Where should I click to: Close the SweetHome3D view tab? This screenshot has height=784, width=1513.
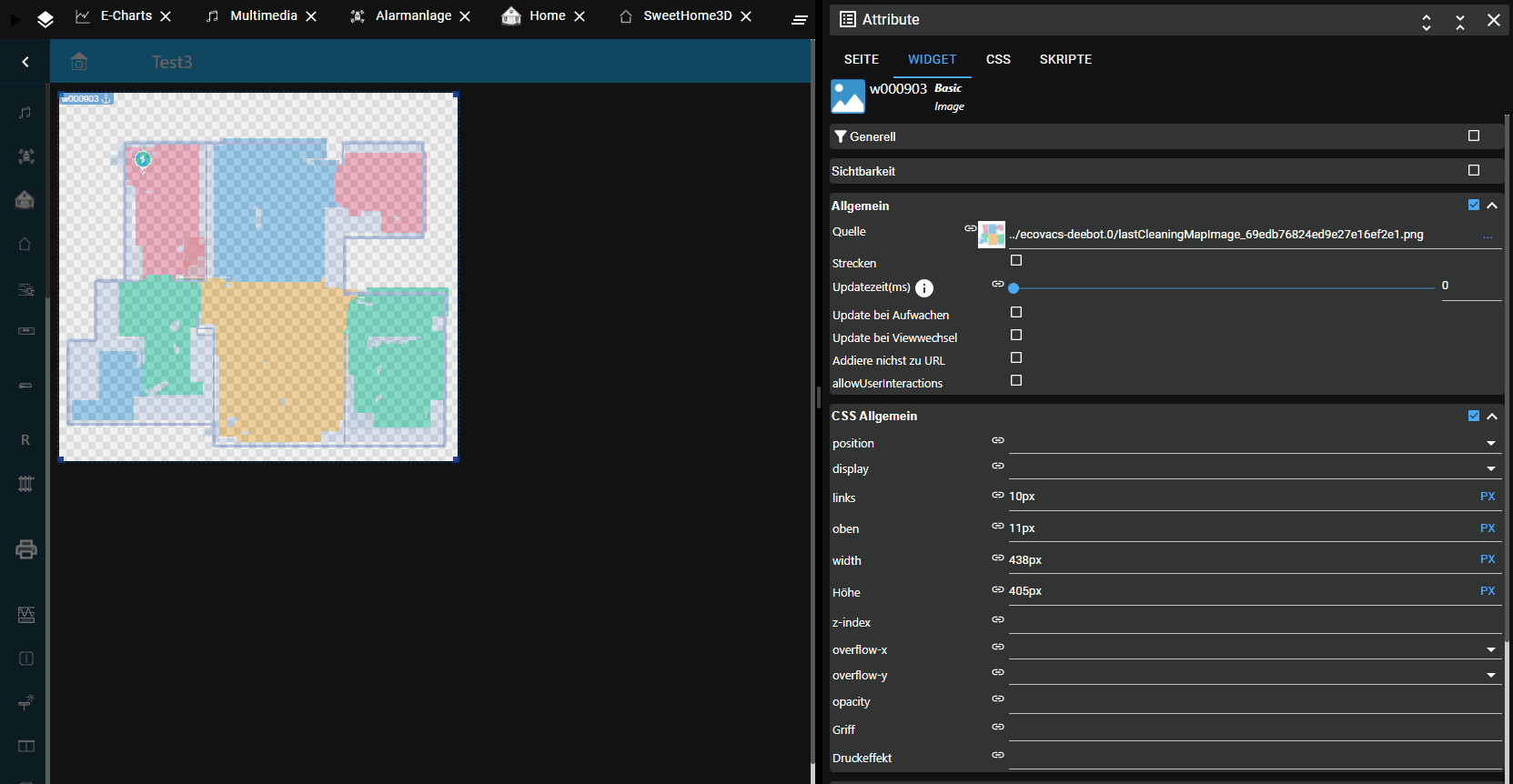click(746, 16)
